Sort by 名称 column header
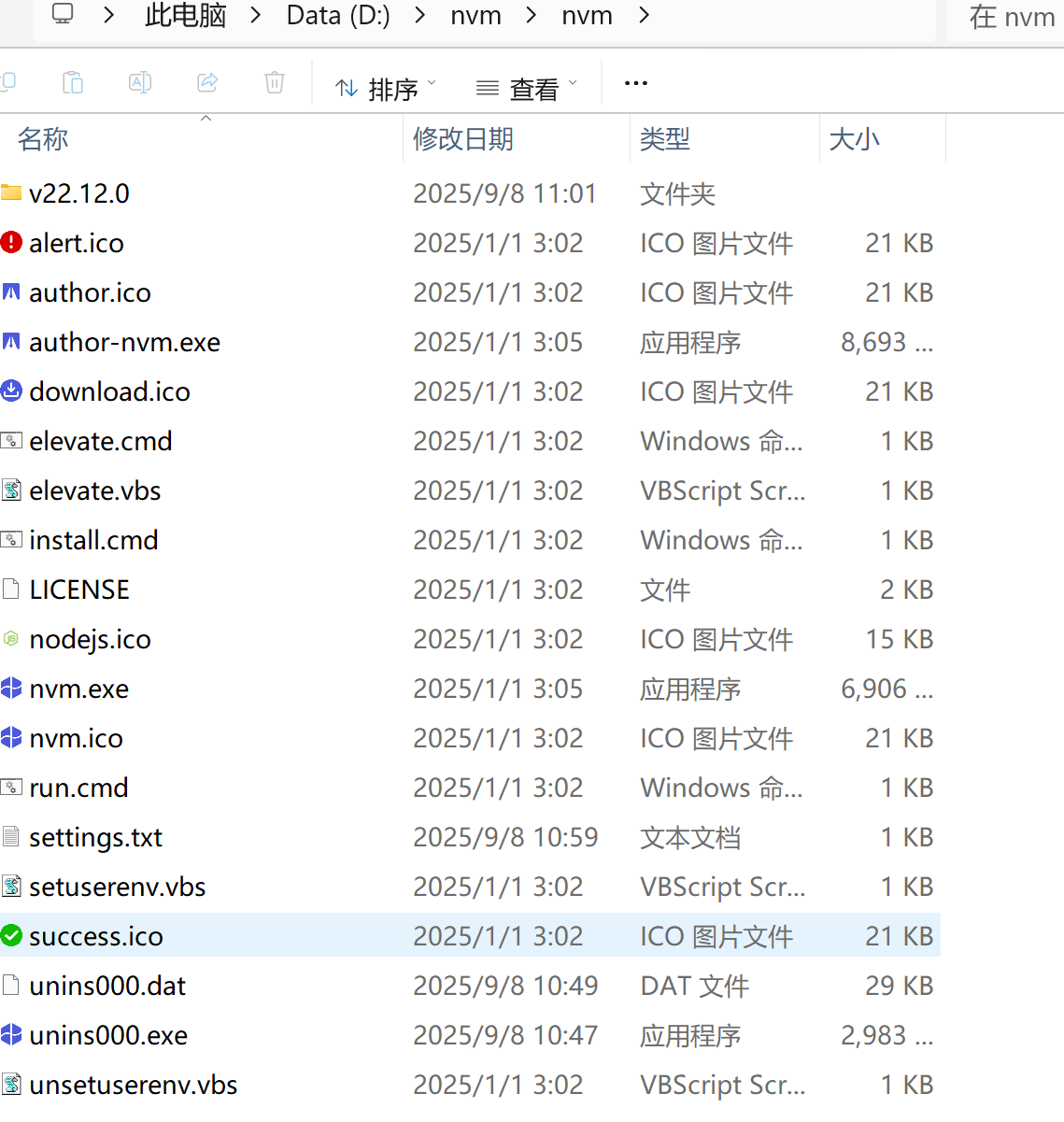The height and width of the screenshot is (1122, 1064). pyautogui.click(x=43, y=139)
